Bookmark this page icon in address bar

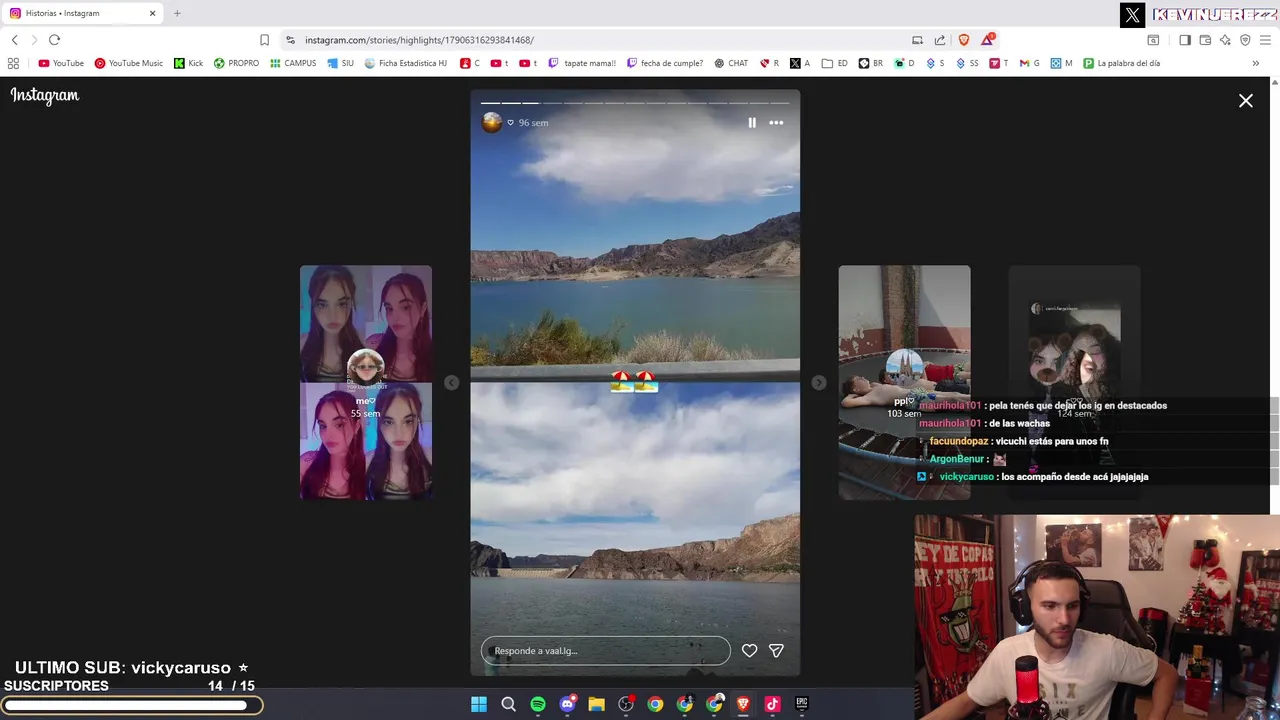pyautogui.click(x=264, y=40)
